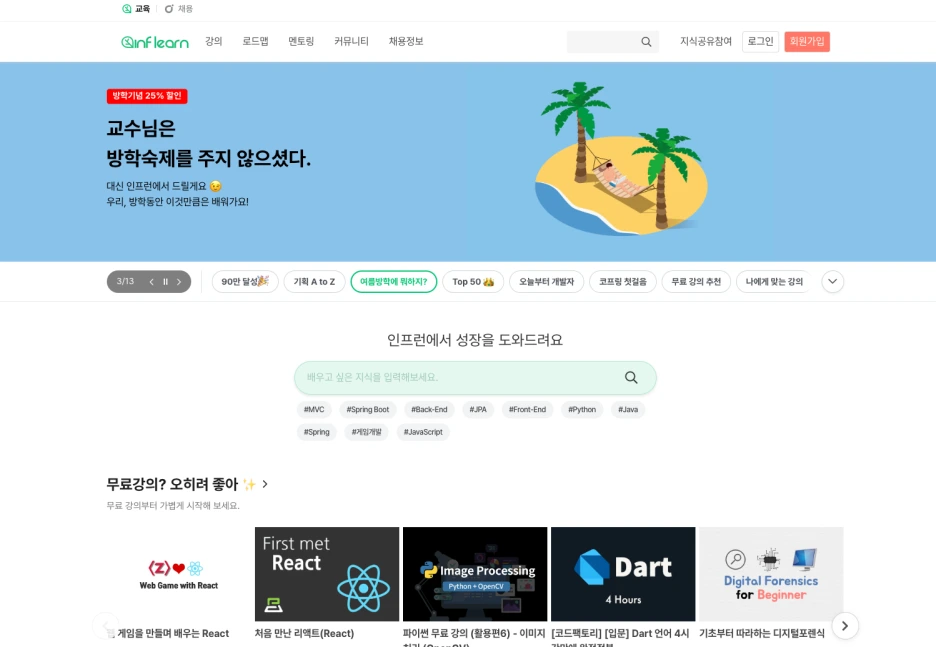This screenshot has width=936, height=647.
Task: Go to the previous banner slide
Action: [x=152, y=282]
